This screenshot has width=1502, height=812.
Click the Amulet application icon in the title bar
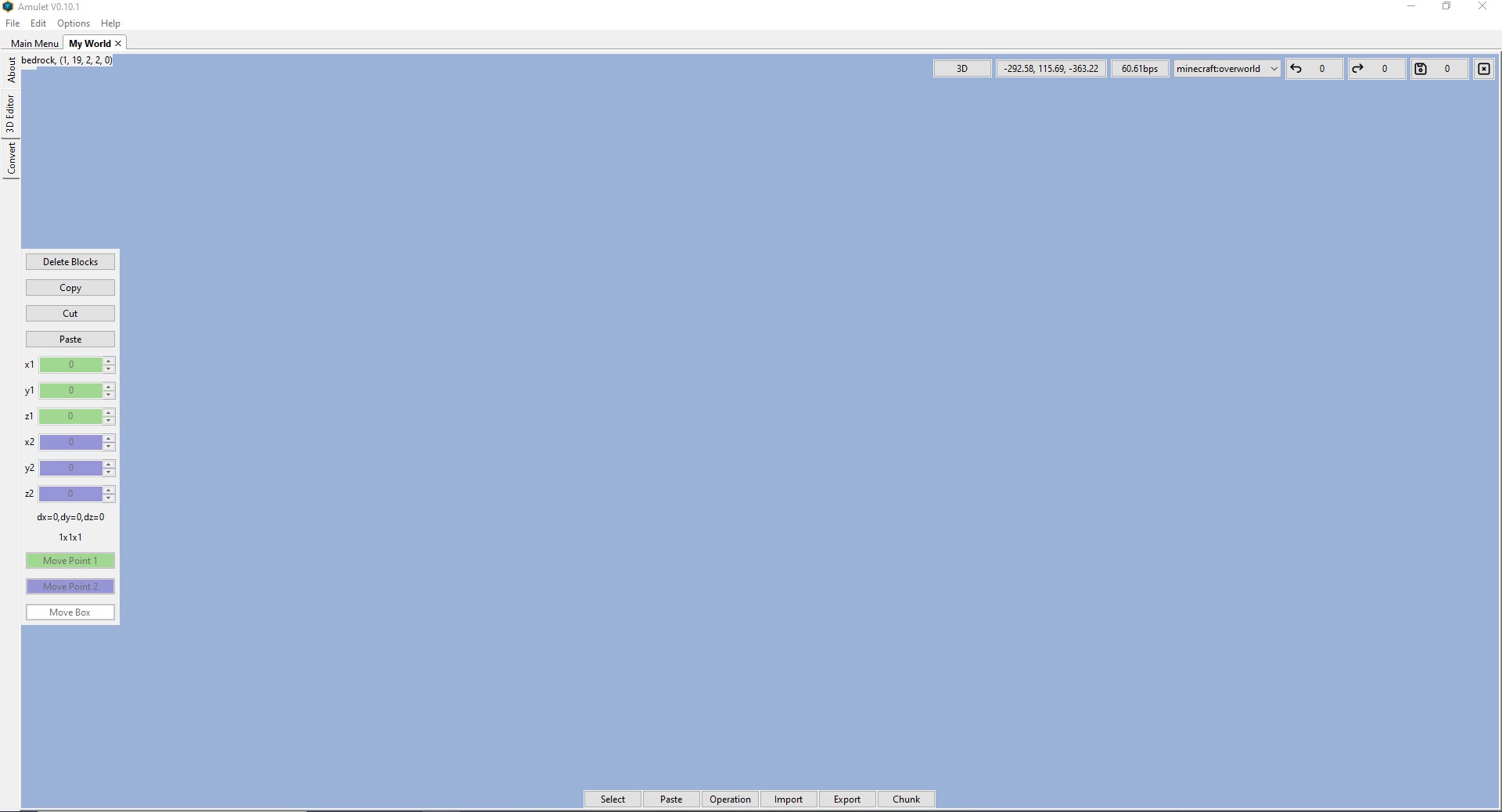click(x=8, y=6)
